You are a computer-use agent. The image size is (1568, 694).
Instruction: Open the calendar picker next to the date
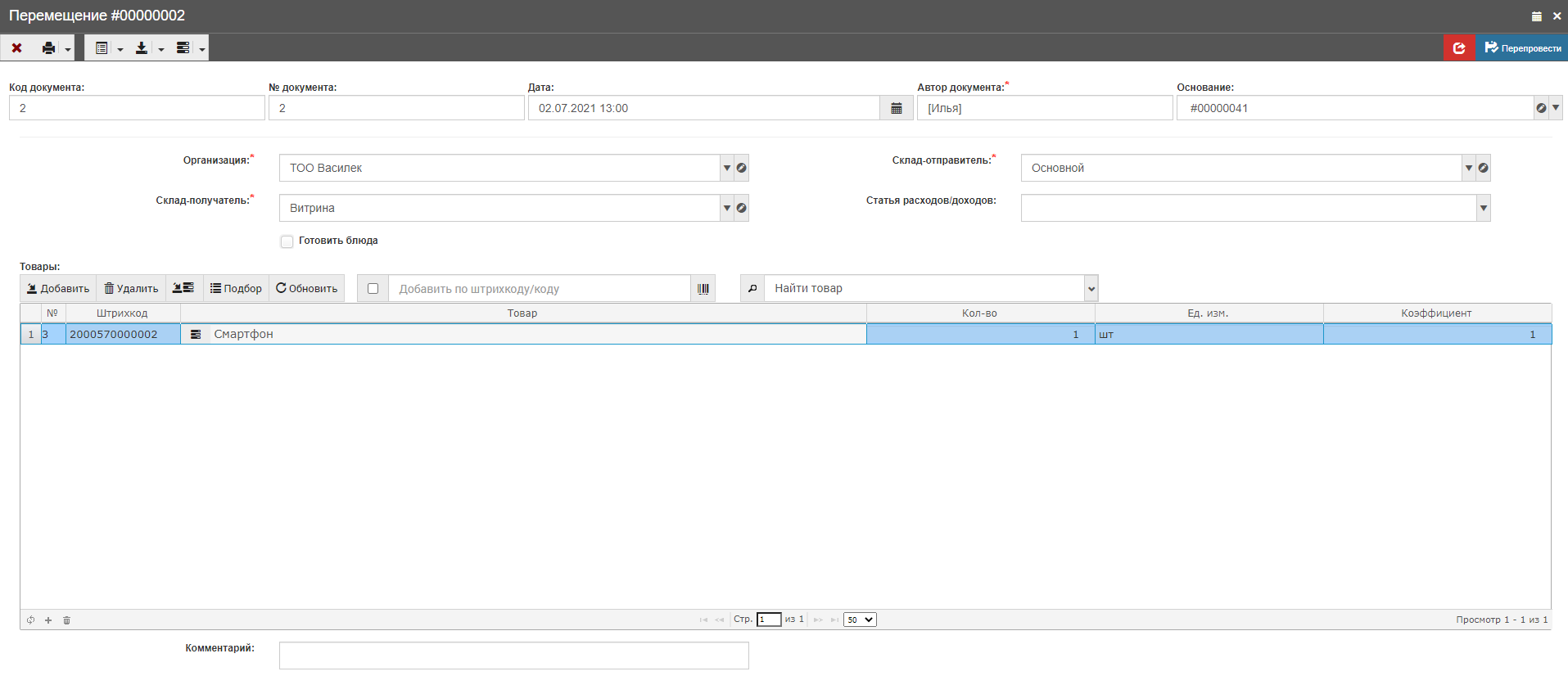tap(897, 108)
